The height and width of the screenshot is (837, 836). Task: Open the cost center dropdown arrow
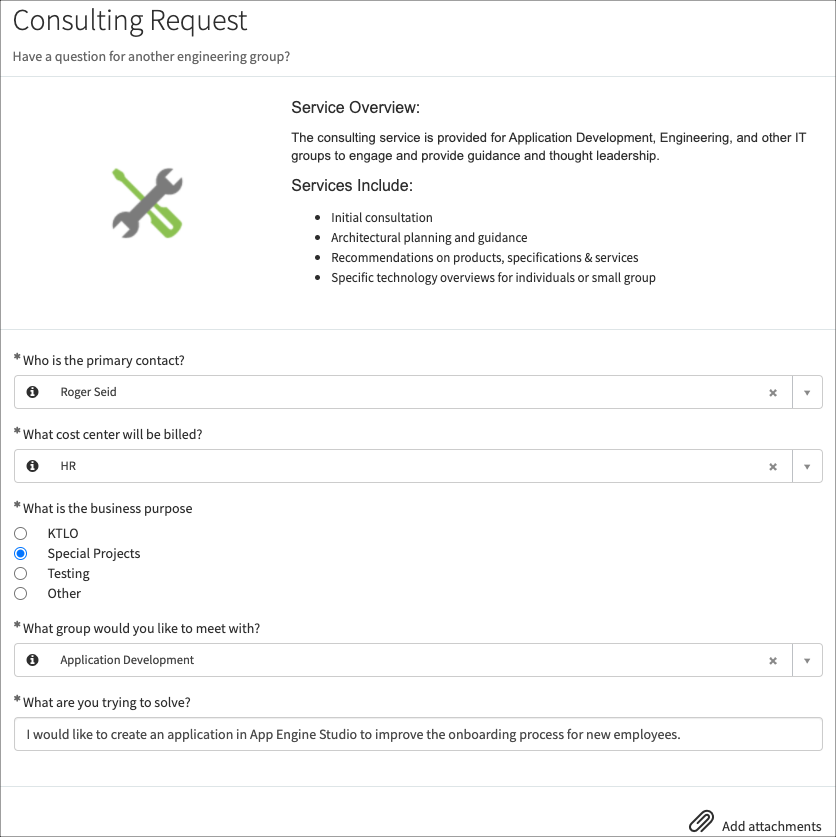[807, 466]
